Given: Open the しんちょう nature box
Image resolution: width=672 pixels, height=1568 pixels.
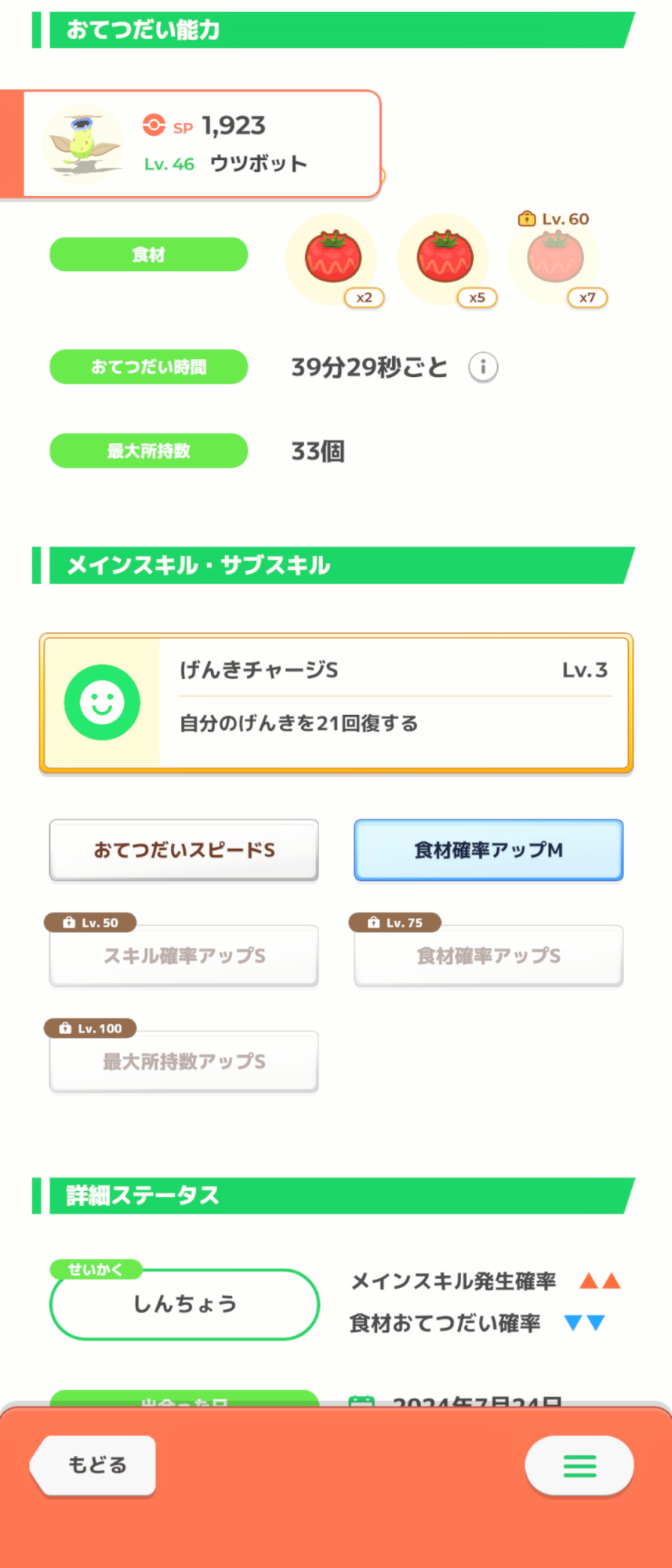Looking at the screenshot, I should click(184, 1305).
